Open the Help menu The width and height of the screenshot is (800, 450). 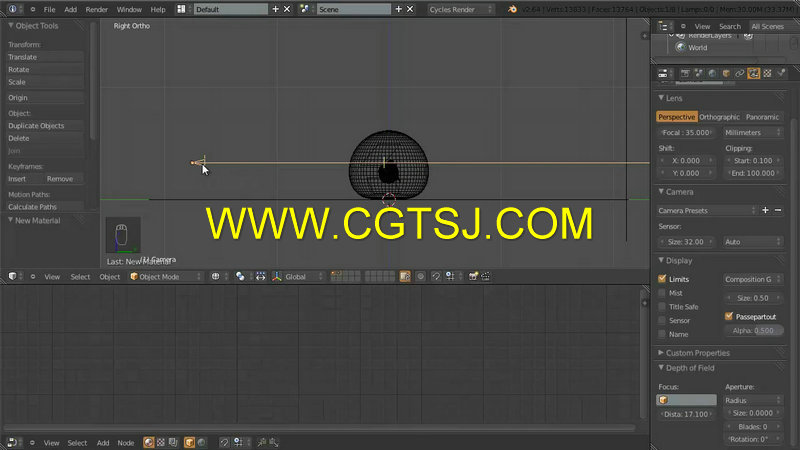pyautogui.click(x=158, y=9)
